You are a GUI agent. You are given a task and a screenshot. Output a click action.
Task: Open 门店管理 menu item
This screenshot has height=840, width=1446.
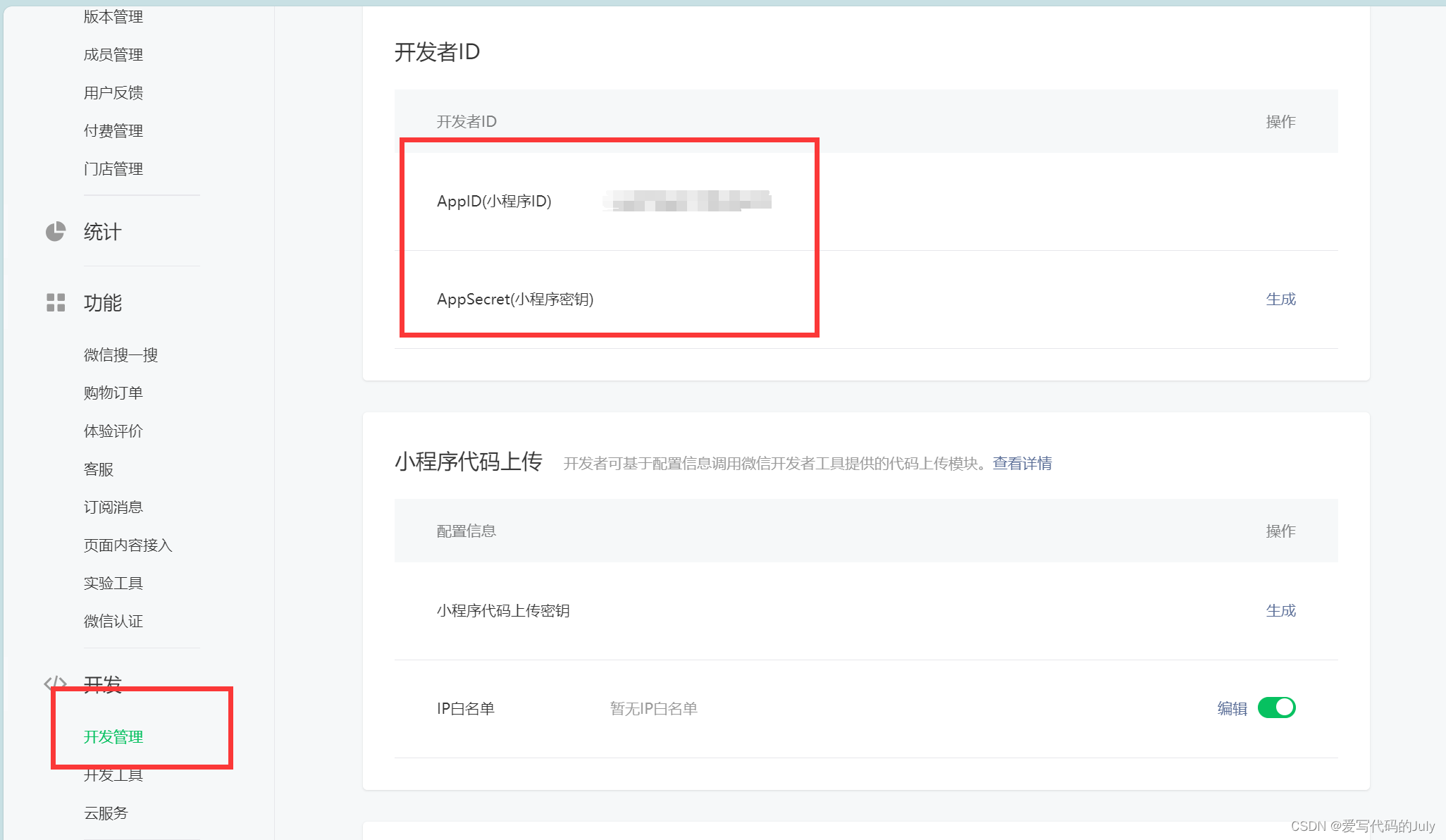[113, 169]
